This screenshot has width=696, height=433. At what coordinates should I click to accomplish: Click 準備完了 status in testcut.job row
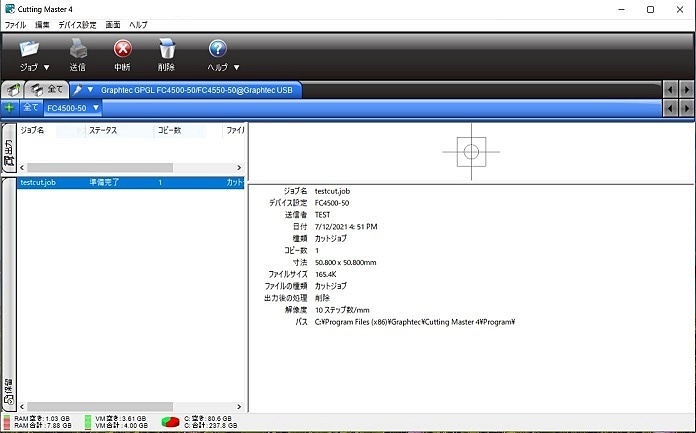[104, 183]
